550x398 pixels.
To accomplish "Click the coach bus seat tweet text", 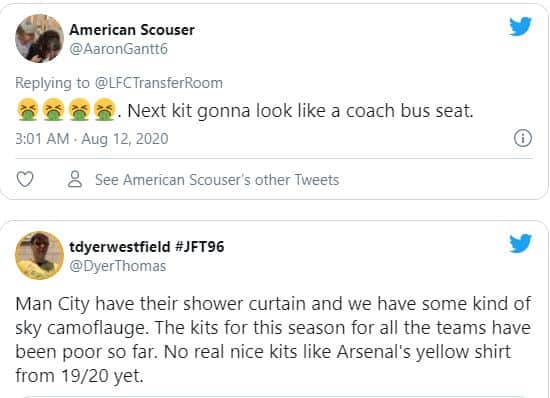I will tap(300, 111).
